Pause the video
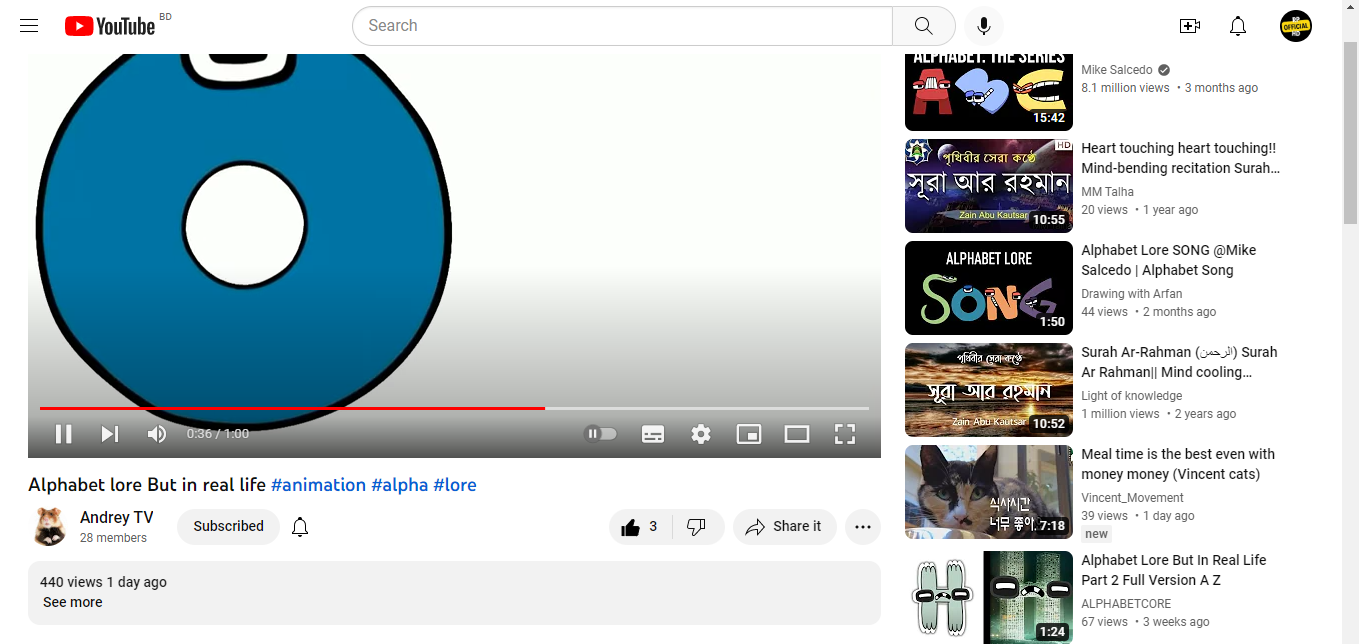The width and height of the screenshot is (1359, 644). (63, 434)
